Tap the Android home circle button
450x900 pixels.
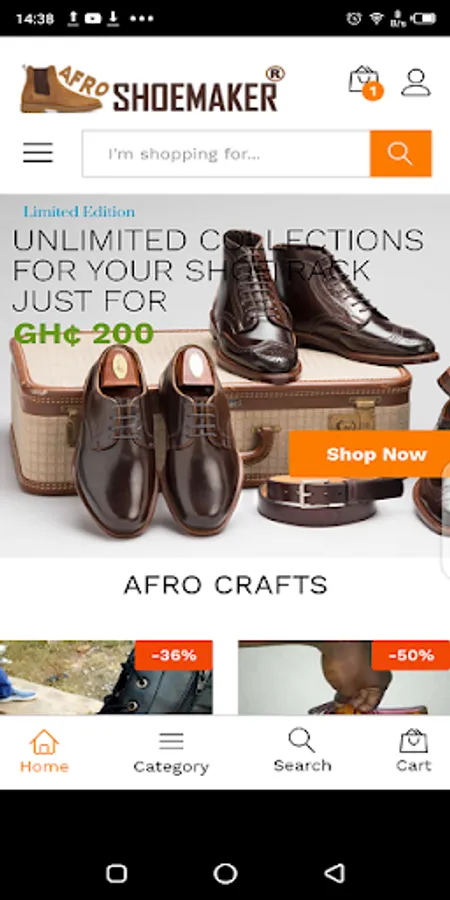point(225,873)
